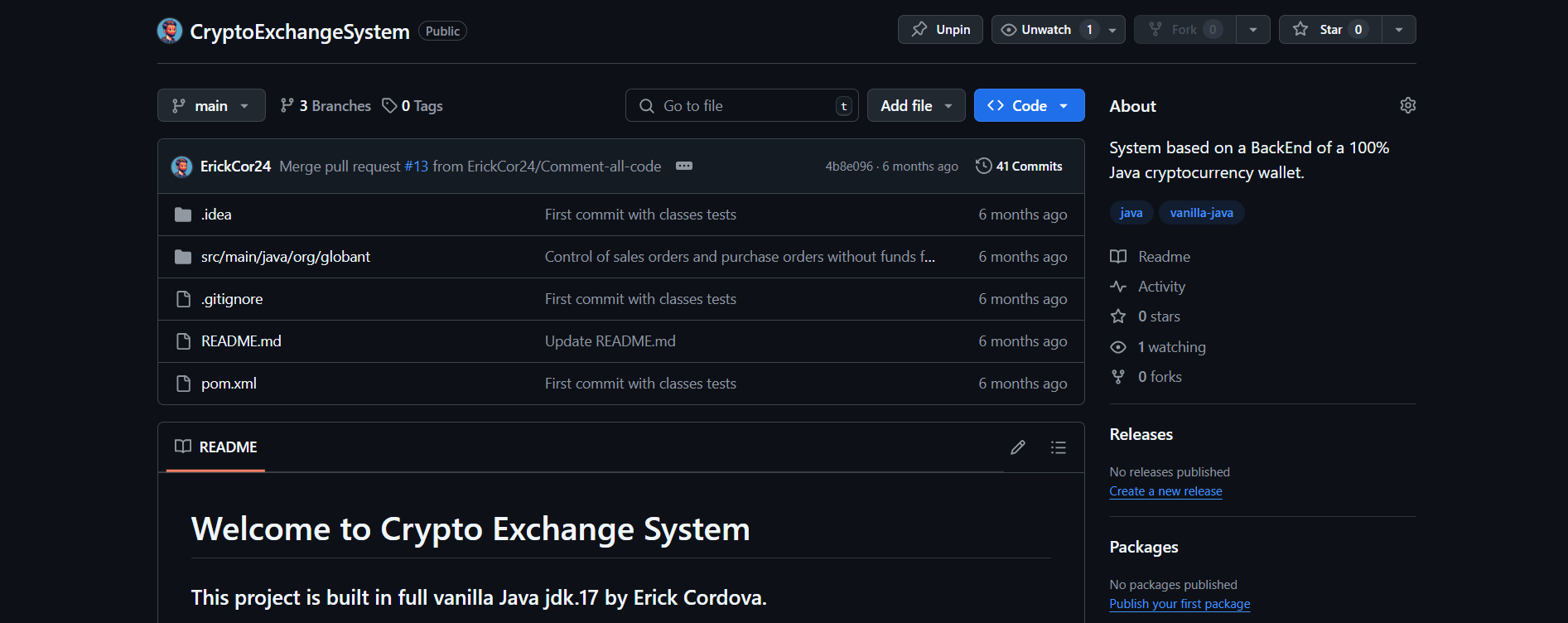Click the file icon beside pom.xml
The height and width of the screenshot is (623, 1568).
pos(183,384)
